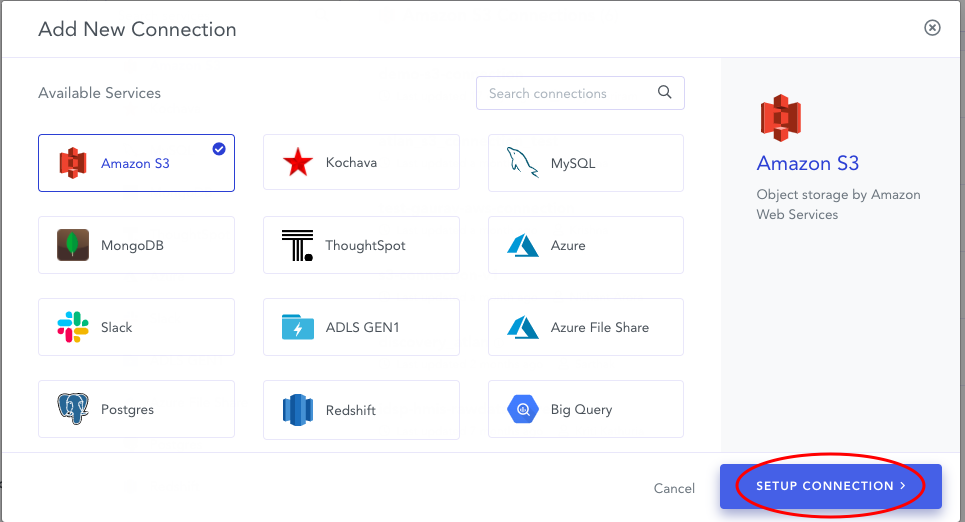
Task: Click the Azure triangle icon in Azure card
Action: click(523, 245)
